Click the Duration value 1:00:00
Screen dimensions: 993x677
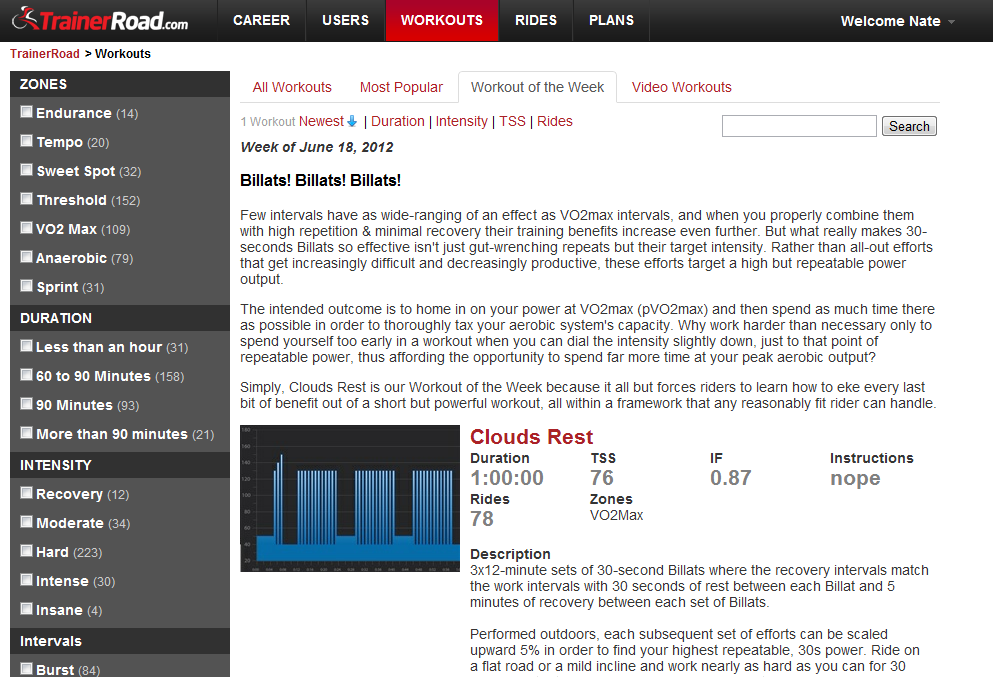point(507,478)
